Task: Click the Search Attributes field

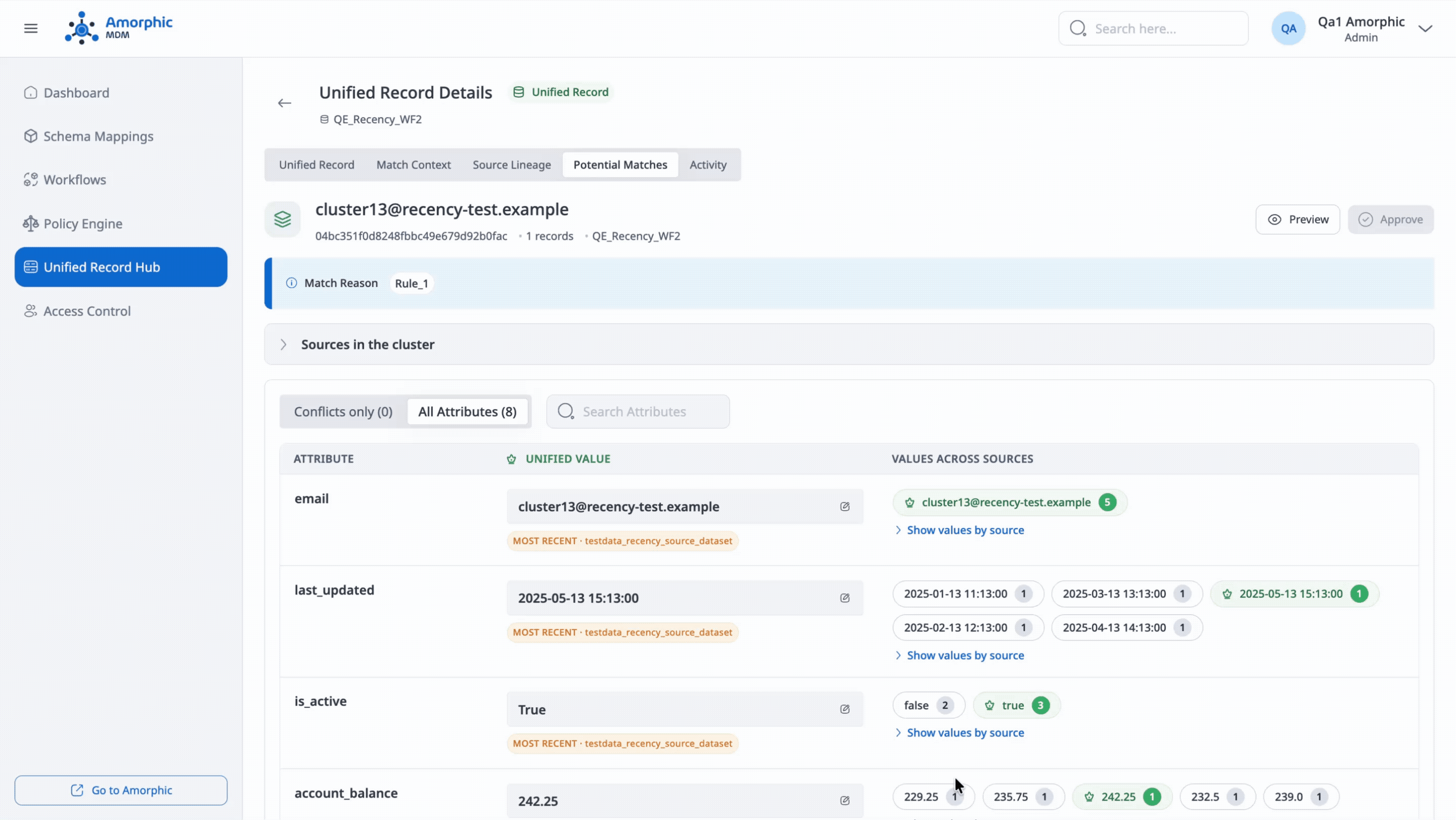Action: tap(638, 412)
